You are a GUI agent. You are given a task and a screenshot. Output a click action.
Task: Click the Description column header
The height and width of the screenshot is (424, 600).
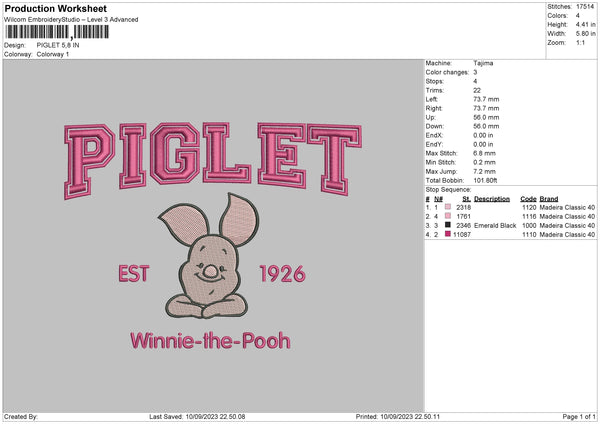coord(492,198)
